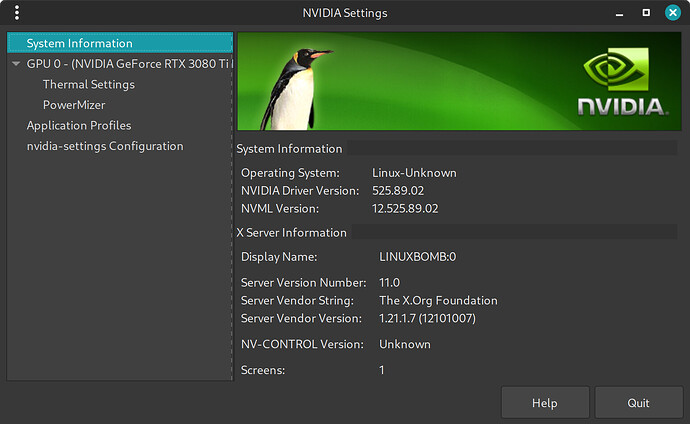Image resolution: width=690 pixels, height=424 pixels.
Task: Click operating system value Linux-Unknown
Action: [414, 173]
